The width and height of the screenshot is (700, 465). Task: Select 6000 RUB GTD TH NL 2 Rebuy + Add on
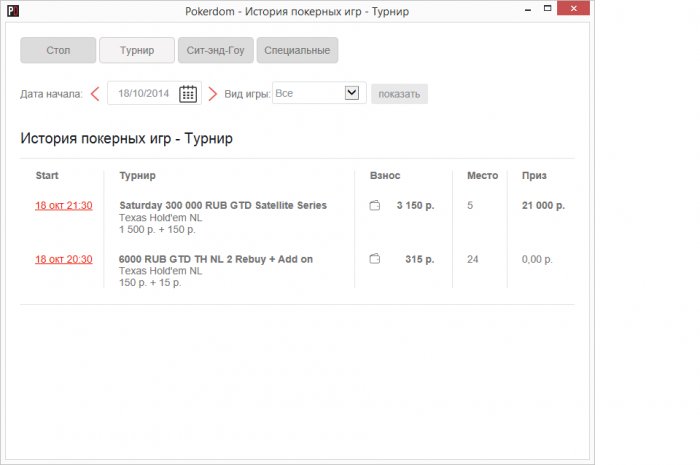216,259
